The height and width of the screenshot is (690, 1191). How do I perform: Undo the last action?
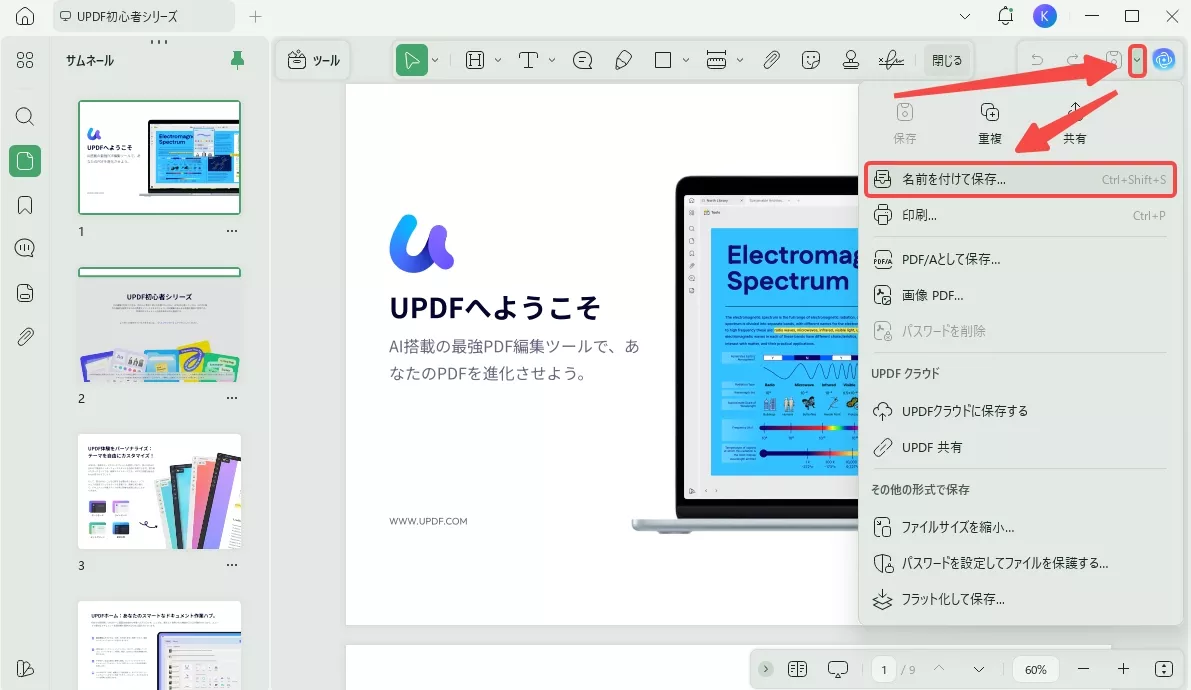1037,60
